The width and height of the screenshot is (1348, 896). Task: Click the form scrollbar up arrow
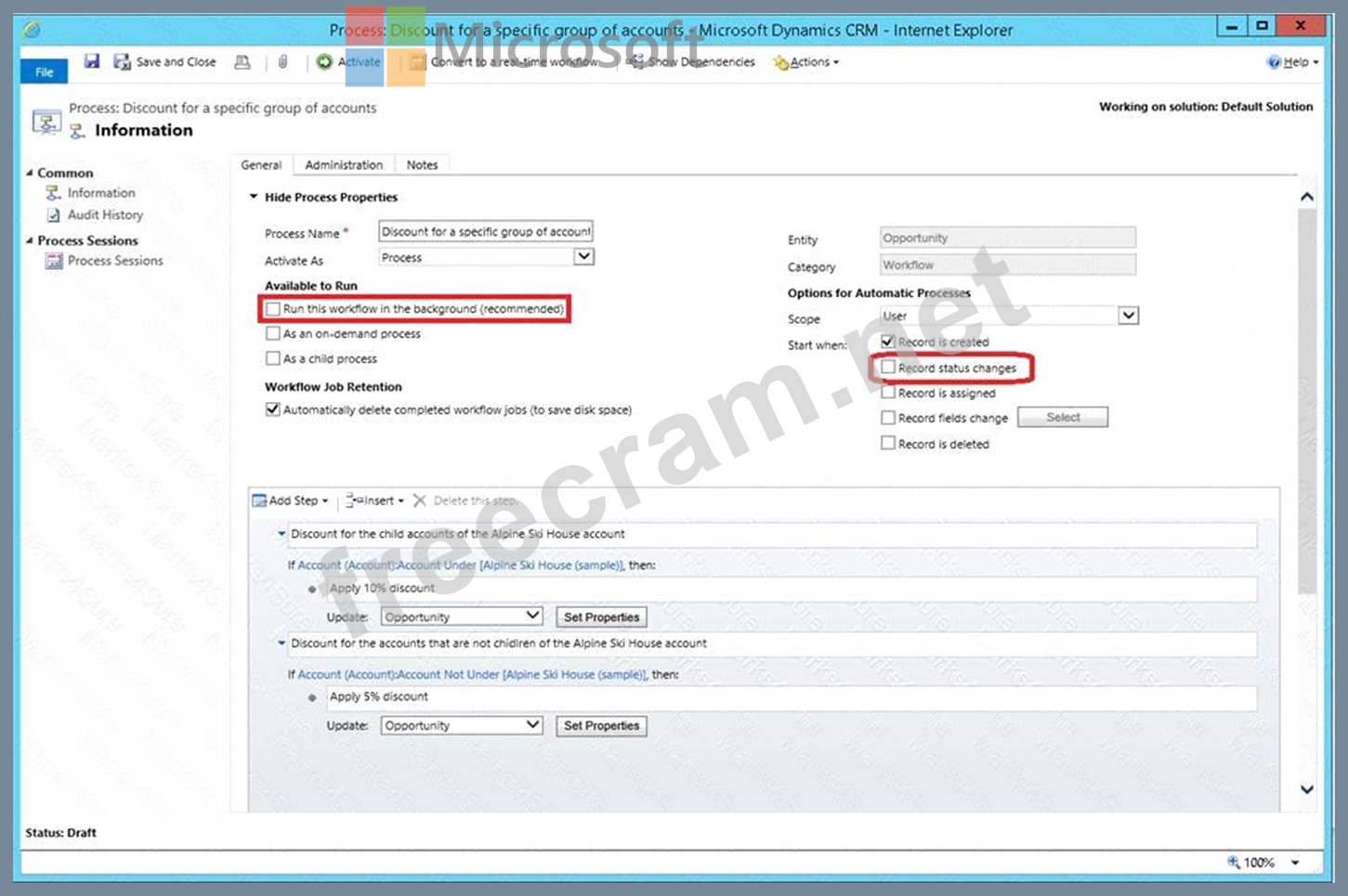point(1306,197)
